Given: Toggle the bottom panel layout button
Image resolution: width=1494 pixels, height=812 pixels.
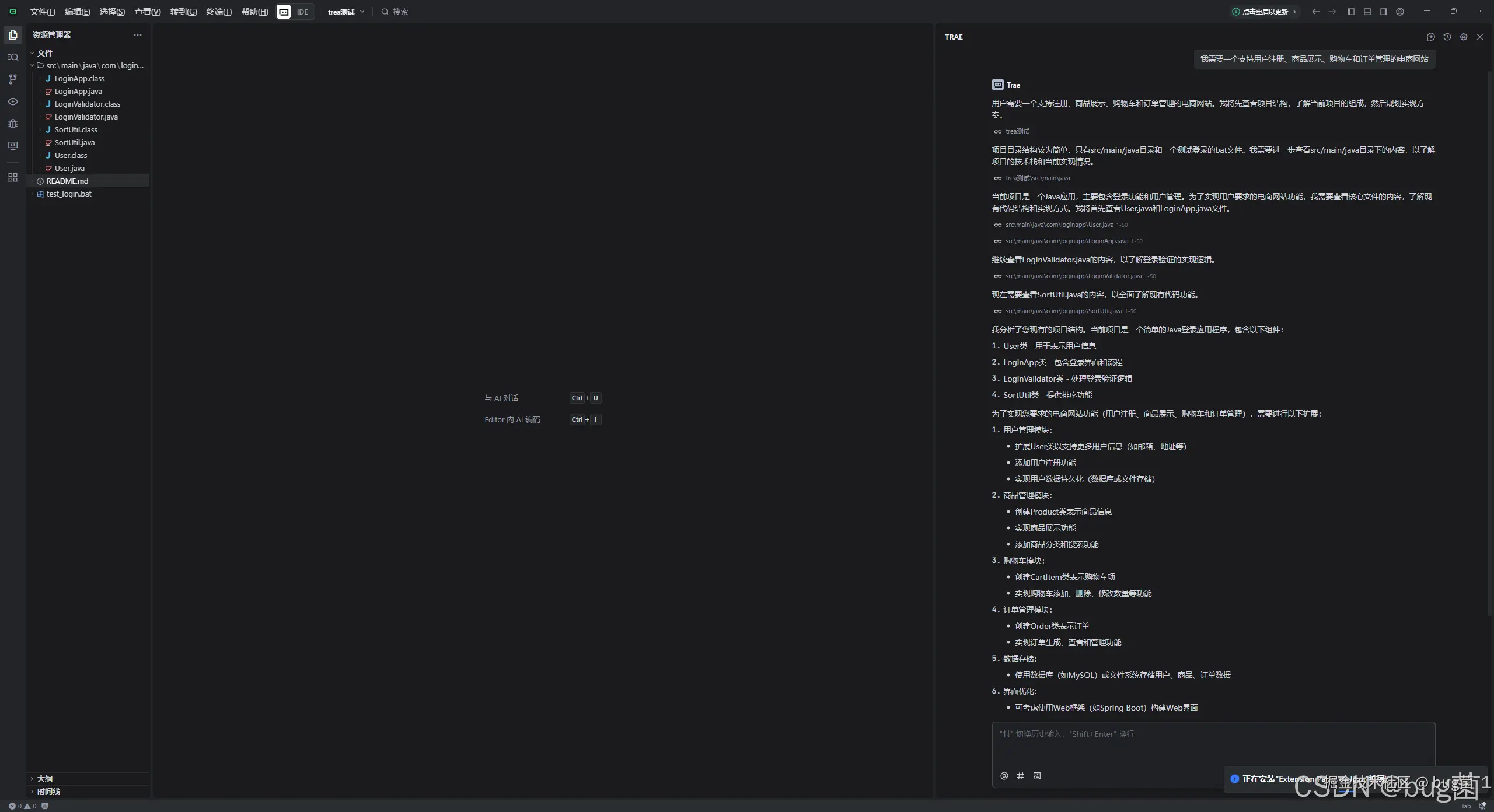Looking at the screenshot, I should point(1367,12).
